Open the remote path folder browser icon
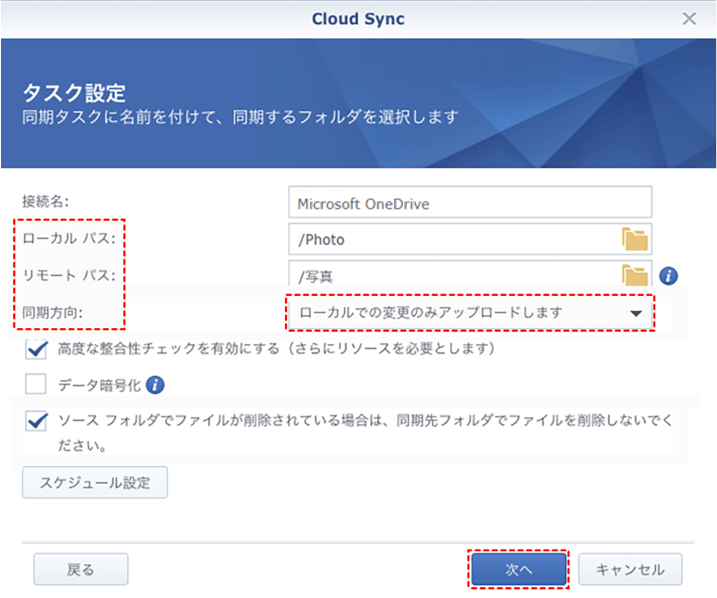The height and width of the screenshot is (598, 717). 635,275
